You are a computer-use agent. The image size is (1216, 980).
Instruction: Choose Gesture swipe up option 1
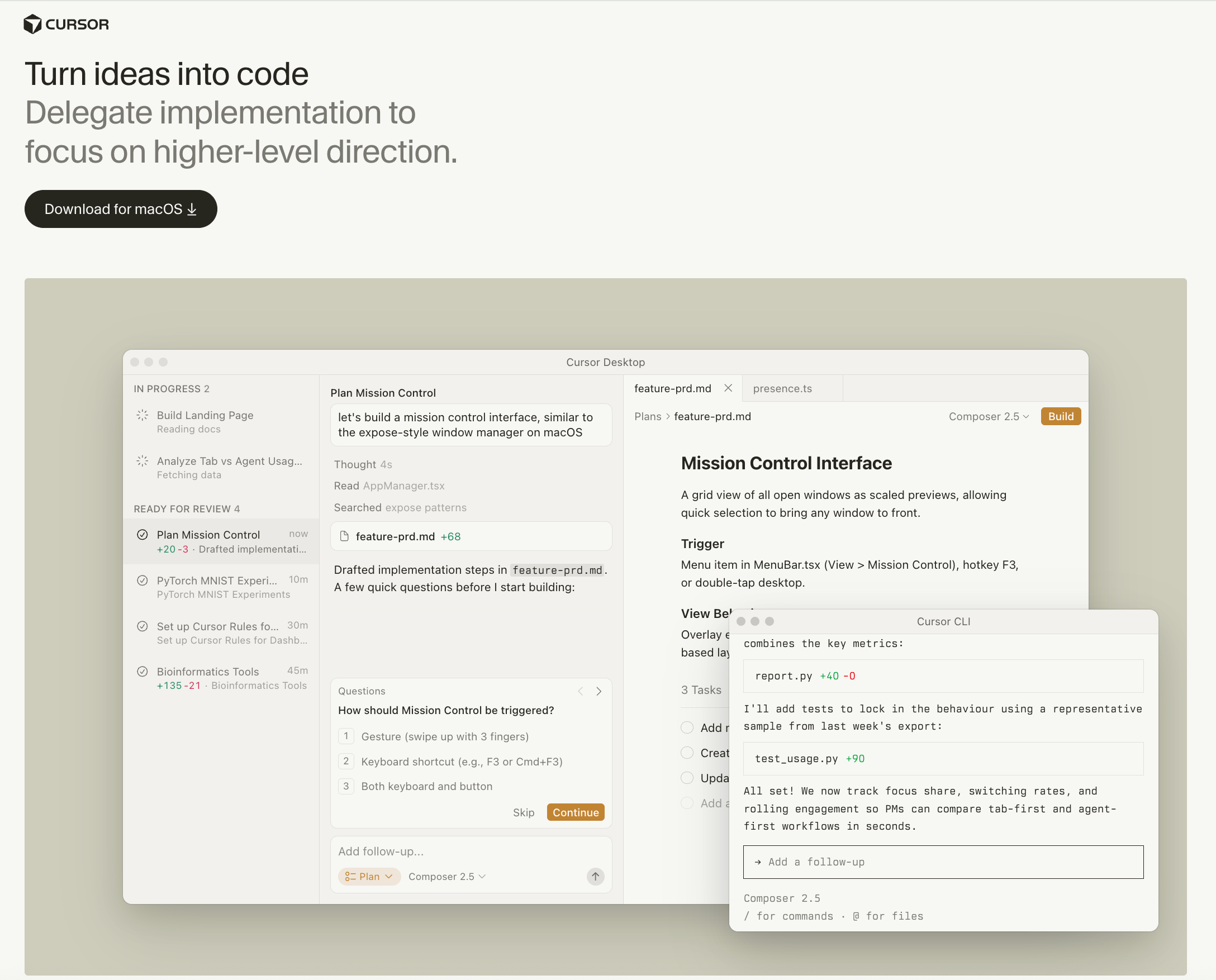(x=434, y=736)
